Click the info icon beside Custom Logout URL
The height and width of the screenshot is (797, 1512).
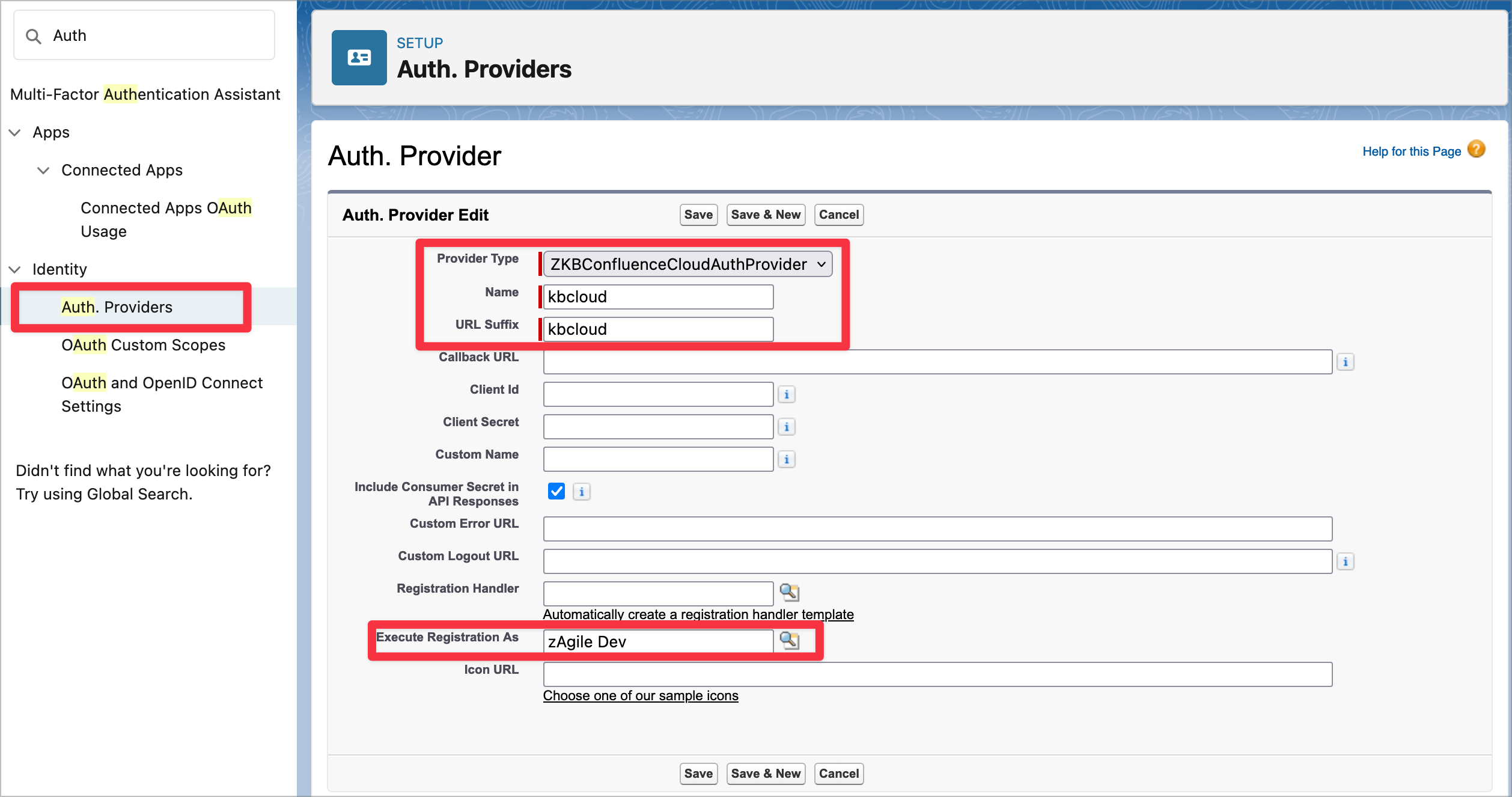1345,561
